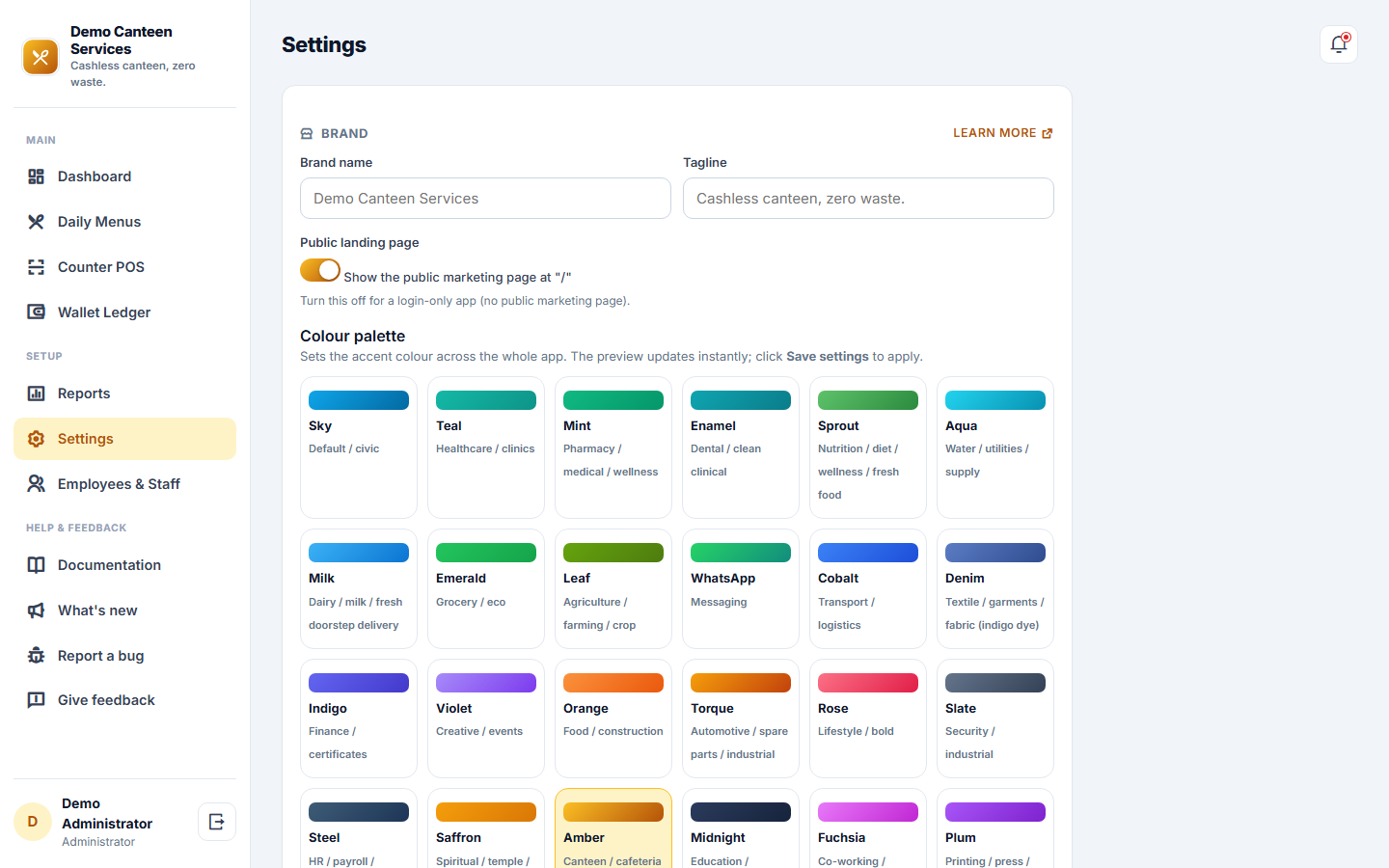1389x868 pixels.
Task: Click the What's new megaphone icon
Action: point(36,610)
